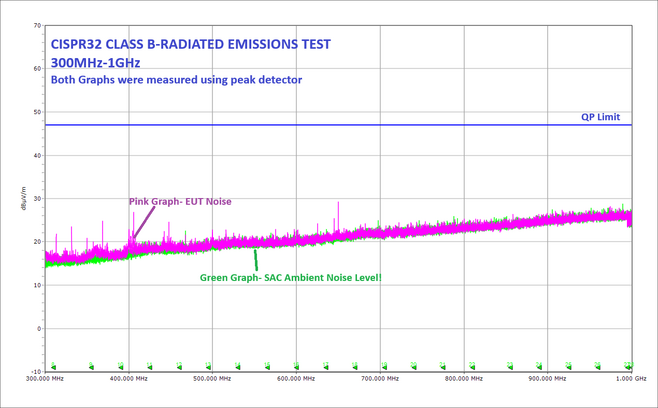Click the 700.000 MHz axis label
Screen dimensions: 658x408
381,379
